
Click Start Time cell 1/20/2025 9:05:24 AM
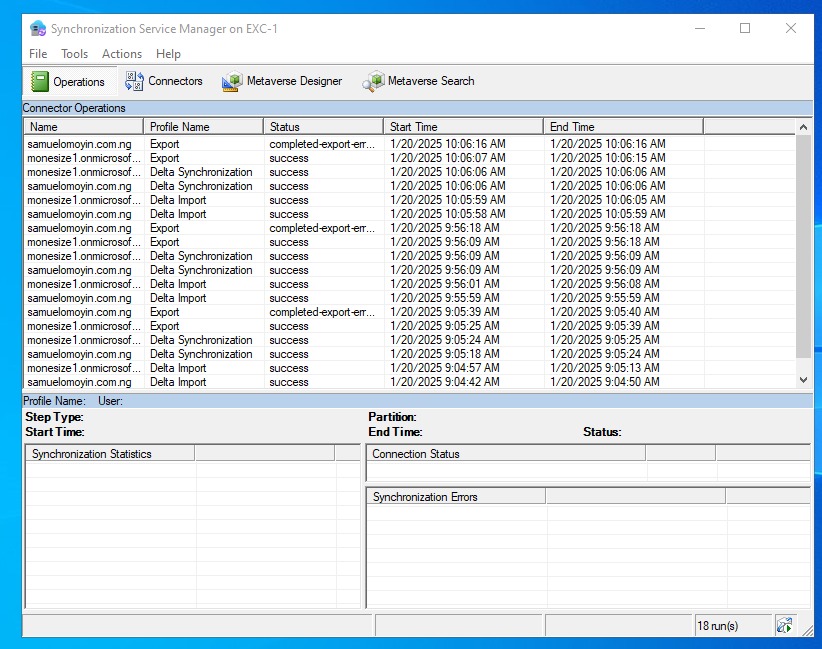445,340
